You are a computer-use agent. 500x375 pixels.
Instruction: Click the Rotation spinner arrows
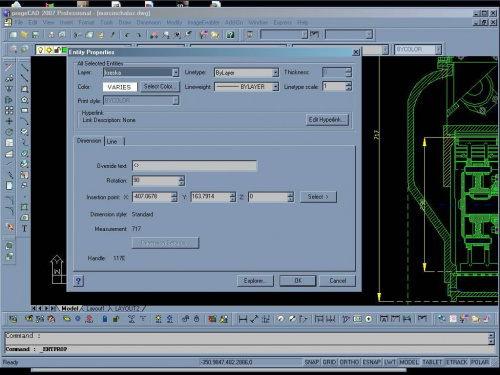[181, 181]
